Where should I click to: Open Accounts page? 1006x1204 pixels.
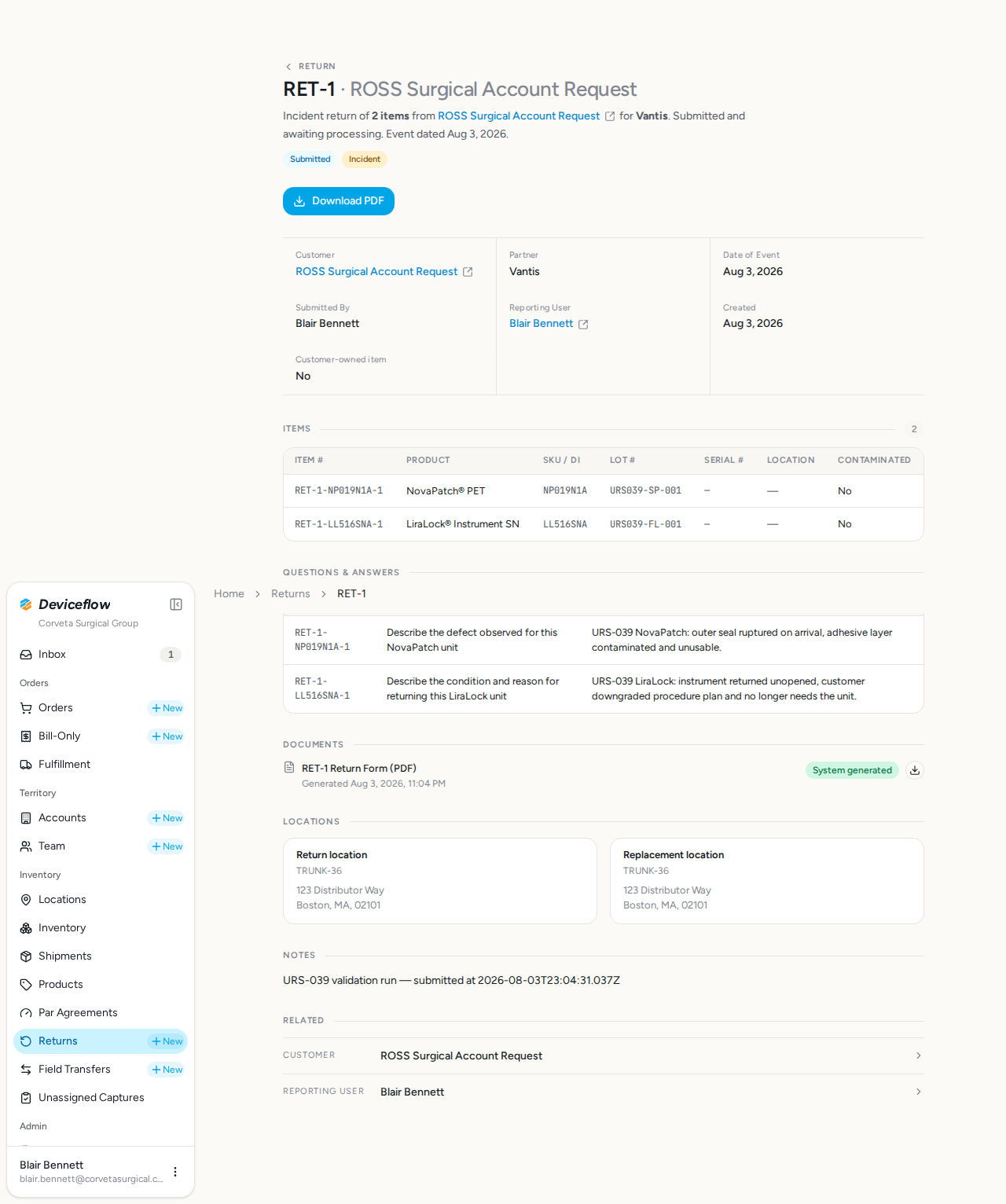(x=62, y=818)
